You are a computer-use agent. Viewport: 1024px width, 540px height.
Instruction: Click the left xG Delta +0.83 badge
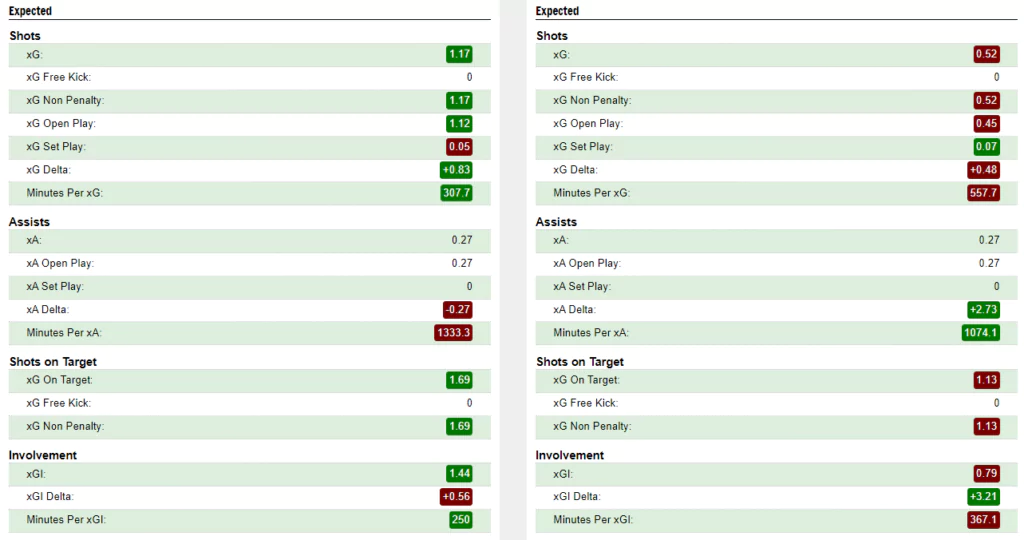pos(456,170)
